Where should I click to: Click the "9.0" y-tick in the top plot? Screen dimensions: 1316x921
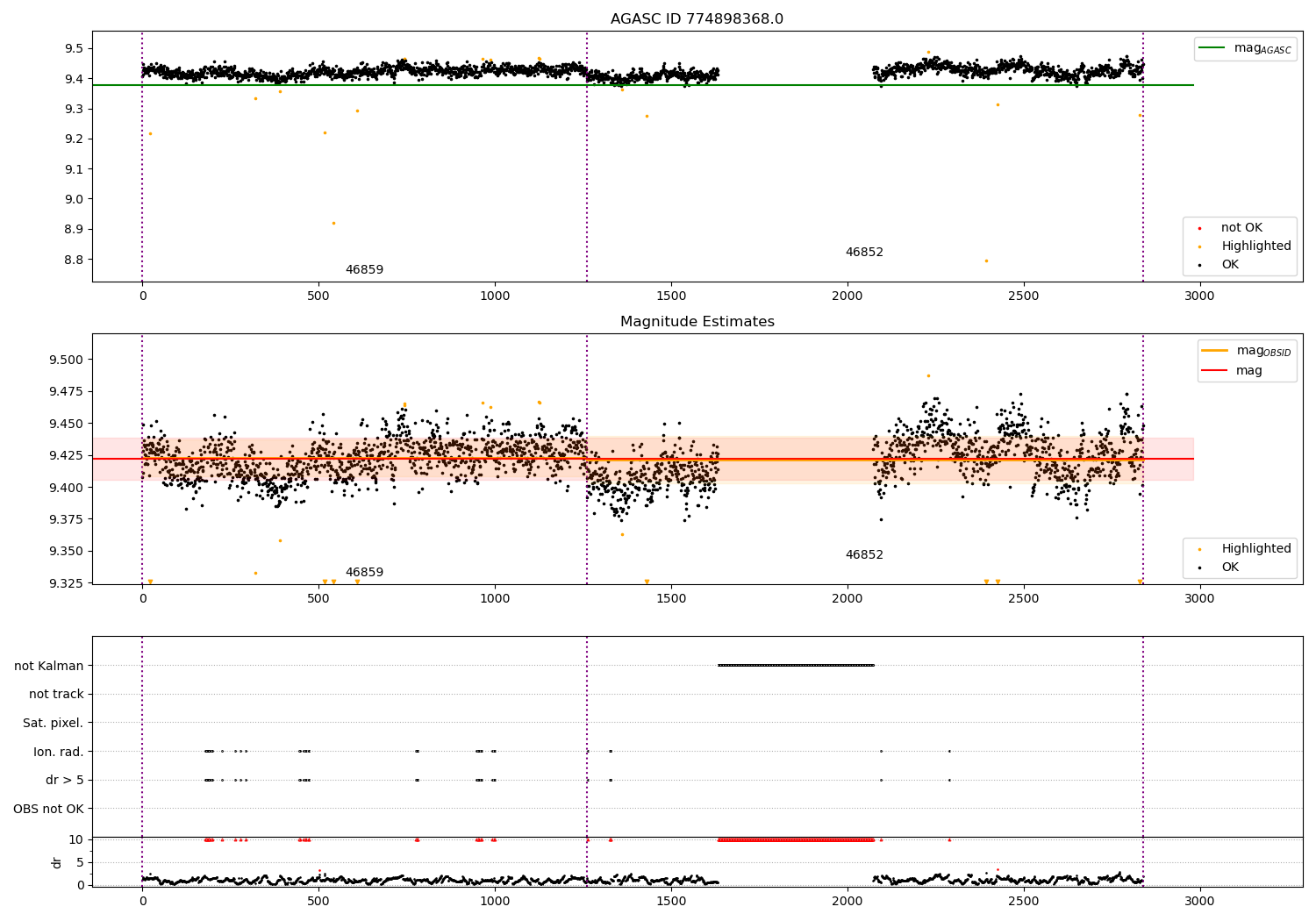click(x=75, y=200)
